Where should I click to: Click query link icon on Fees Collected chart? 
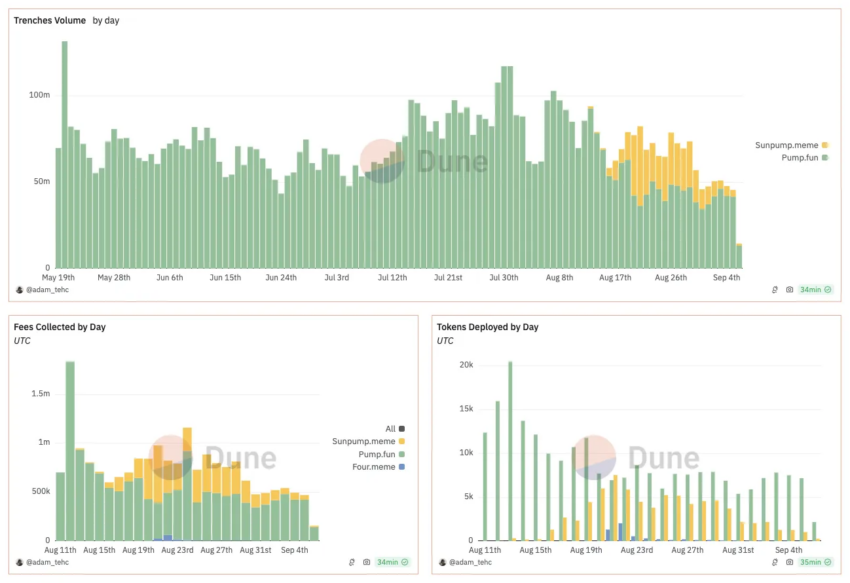(352, 562)
